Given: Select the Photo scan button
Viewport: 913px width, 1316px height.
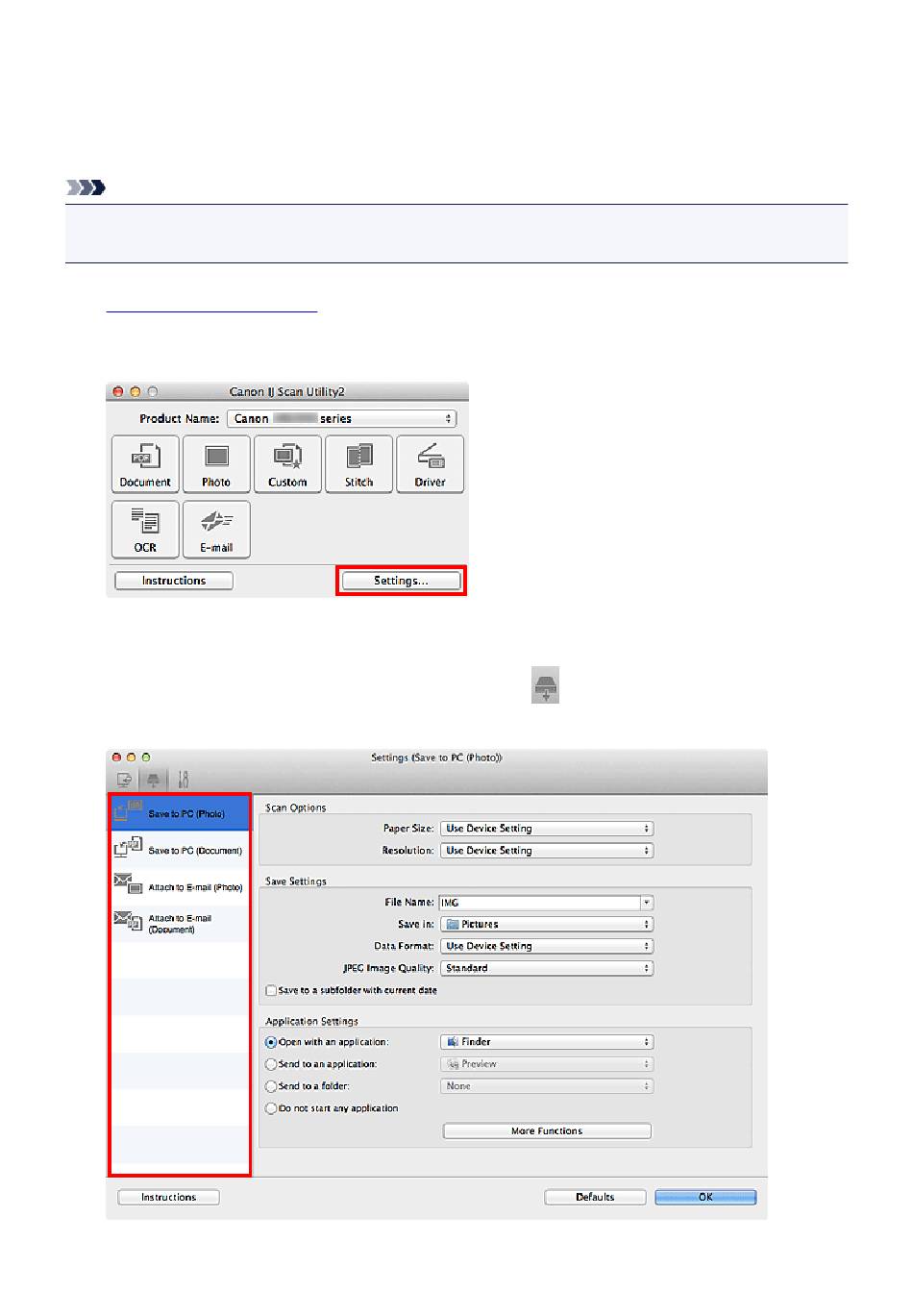Looking at the screenshot, I should click(216, 464).
